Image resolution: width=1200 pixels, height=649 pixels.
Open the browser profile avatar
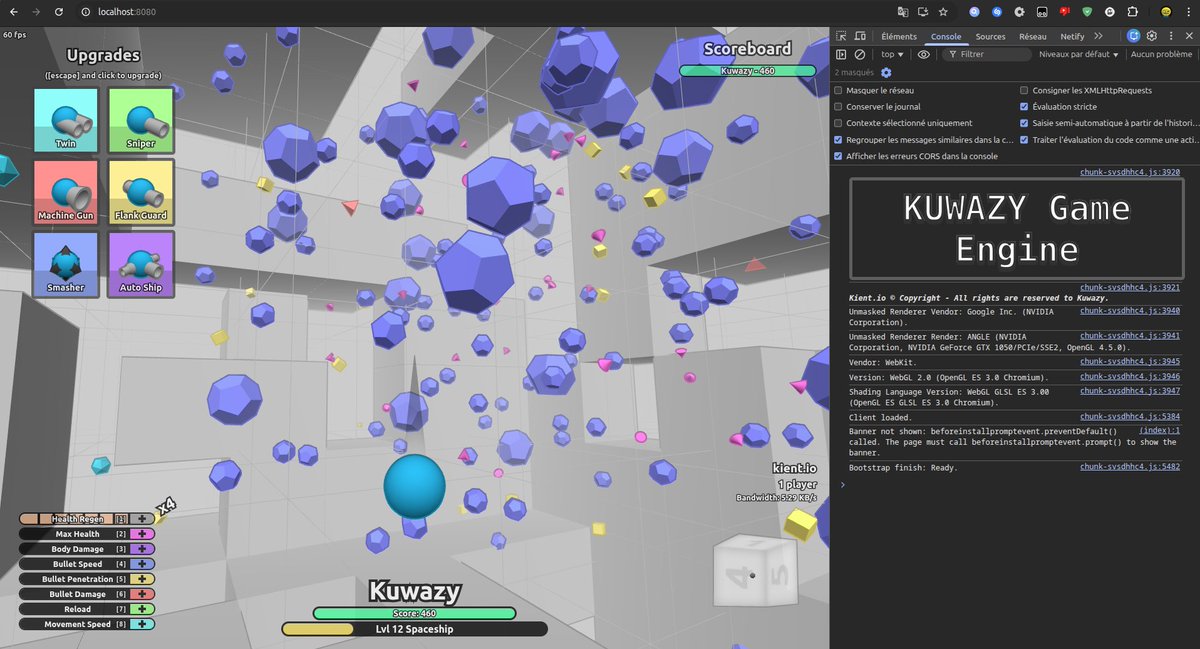point(1166,12)
